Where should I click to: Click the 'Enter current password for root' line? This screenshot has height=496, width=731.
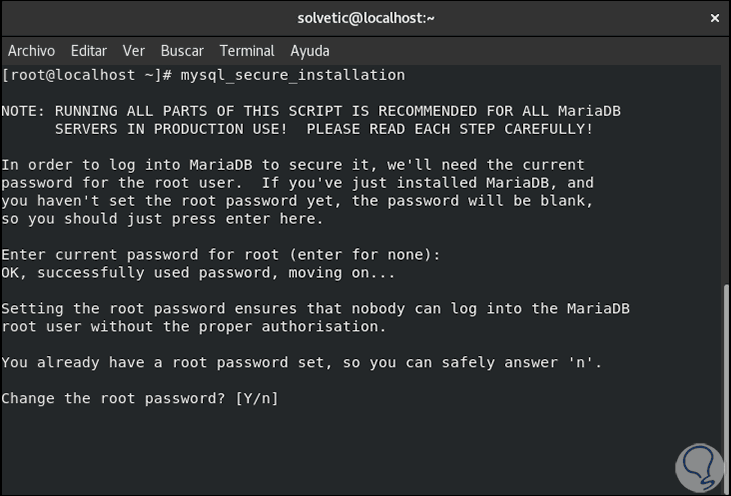coord(221,255)
